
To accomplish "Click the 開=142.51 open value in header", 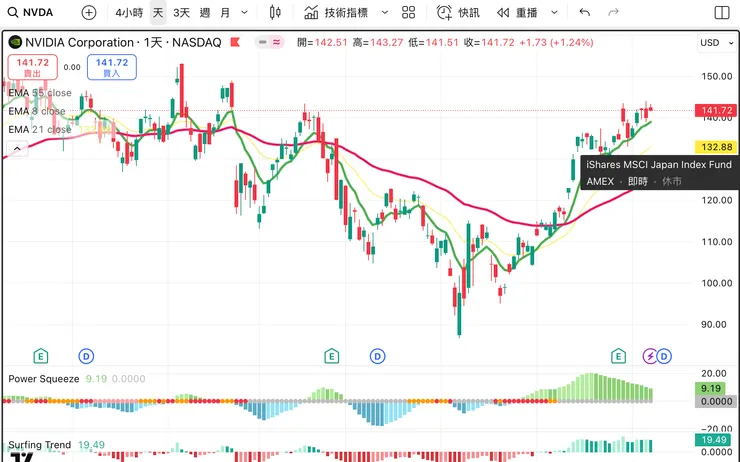I will [x=322, y=42].
